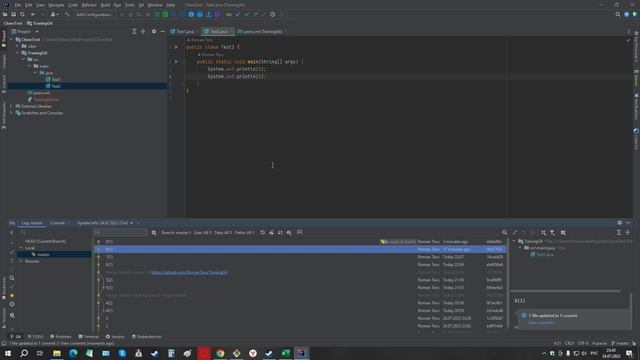The width and height of the screenshot is (640, 360).
Task: Run the Test2 class via gutter arrow
Action: point(176,47)
